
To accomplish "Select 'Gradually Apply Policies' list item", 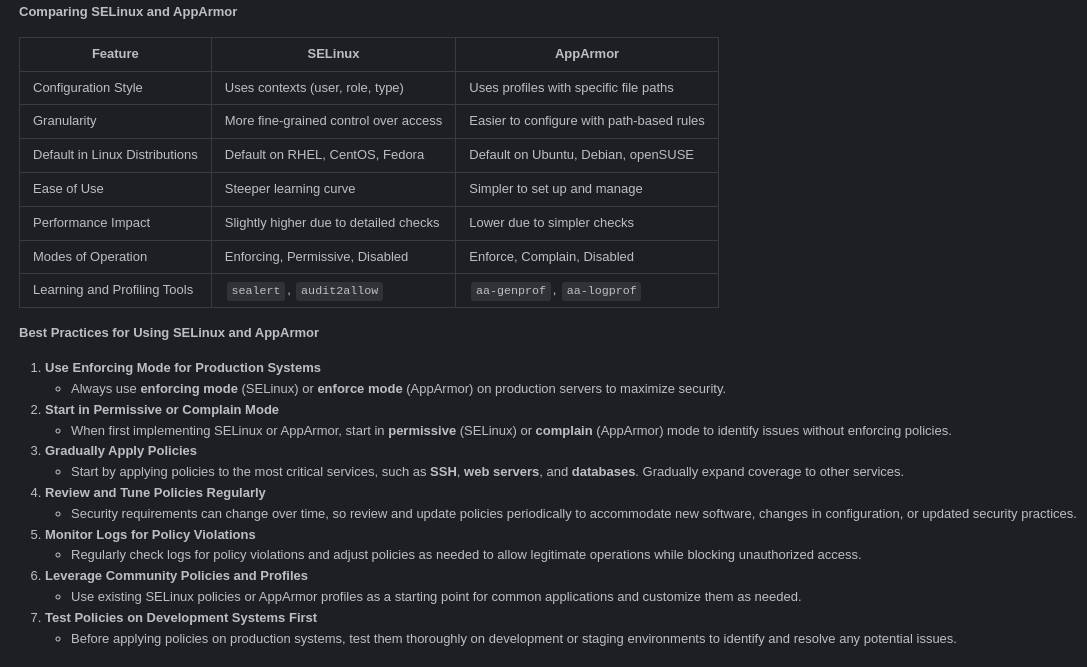I will [121, 451].
